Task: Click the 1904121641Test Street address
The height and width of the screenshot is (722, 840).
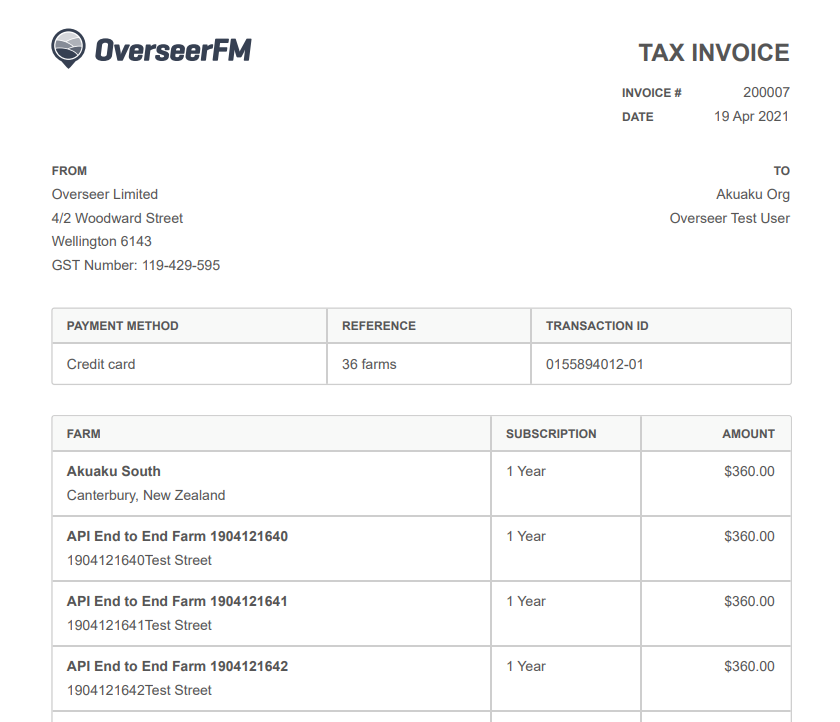Action: [139, 625]
